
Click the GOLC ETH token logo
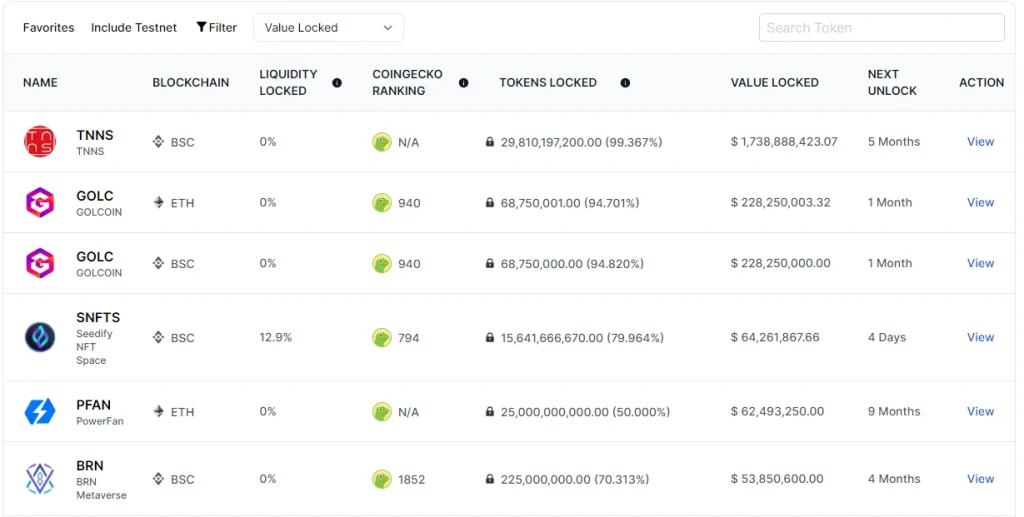(x=40, y=202)
